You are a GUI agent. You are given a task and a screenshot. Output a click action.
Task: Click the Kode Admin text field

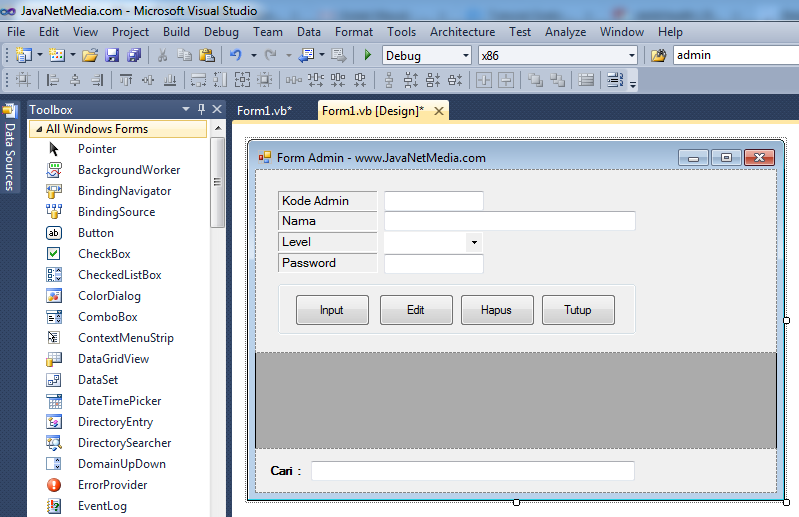434,201
